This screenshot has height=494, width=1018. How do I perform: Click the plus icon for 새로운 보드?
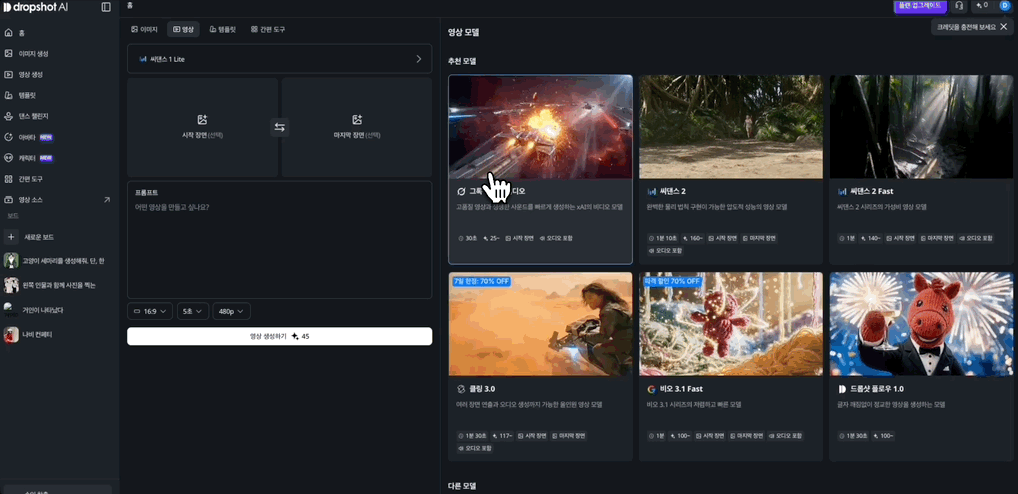(x=11, y=237)
